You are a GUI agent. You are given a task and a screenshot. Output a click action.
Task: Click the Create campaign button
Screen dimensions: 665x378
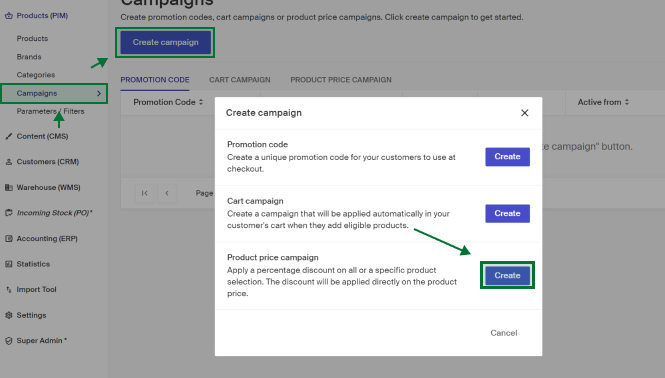tap(165, 42)
